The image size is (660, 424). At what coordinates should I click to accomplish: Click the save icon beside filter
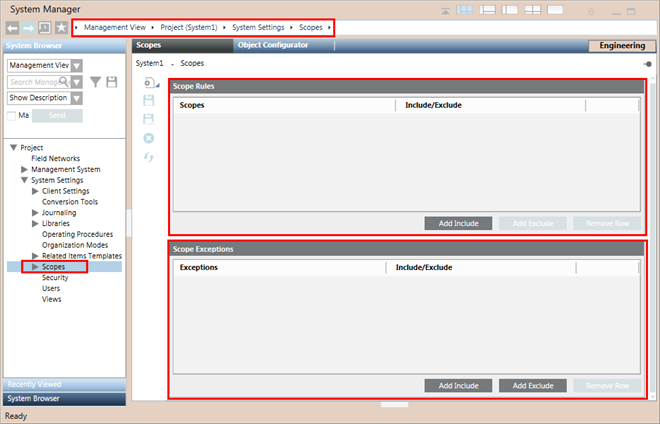click(x=112, y=81)
